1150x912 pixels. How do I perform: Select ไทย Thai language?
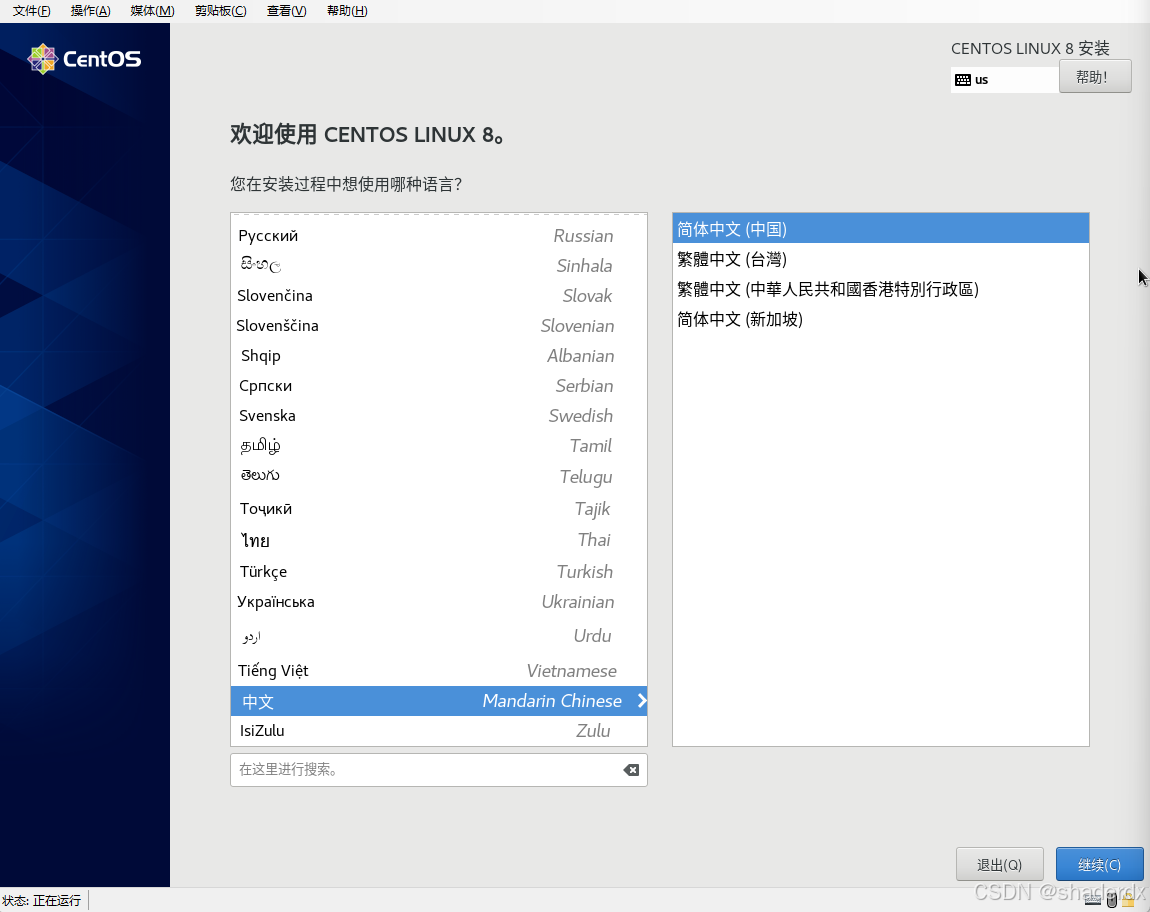439,540
